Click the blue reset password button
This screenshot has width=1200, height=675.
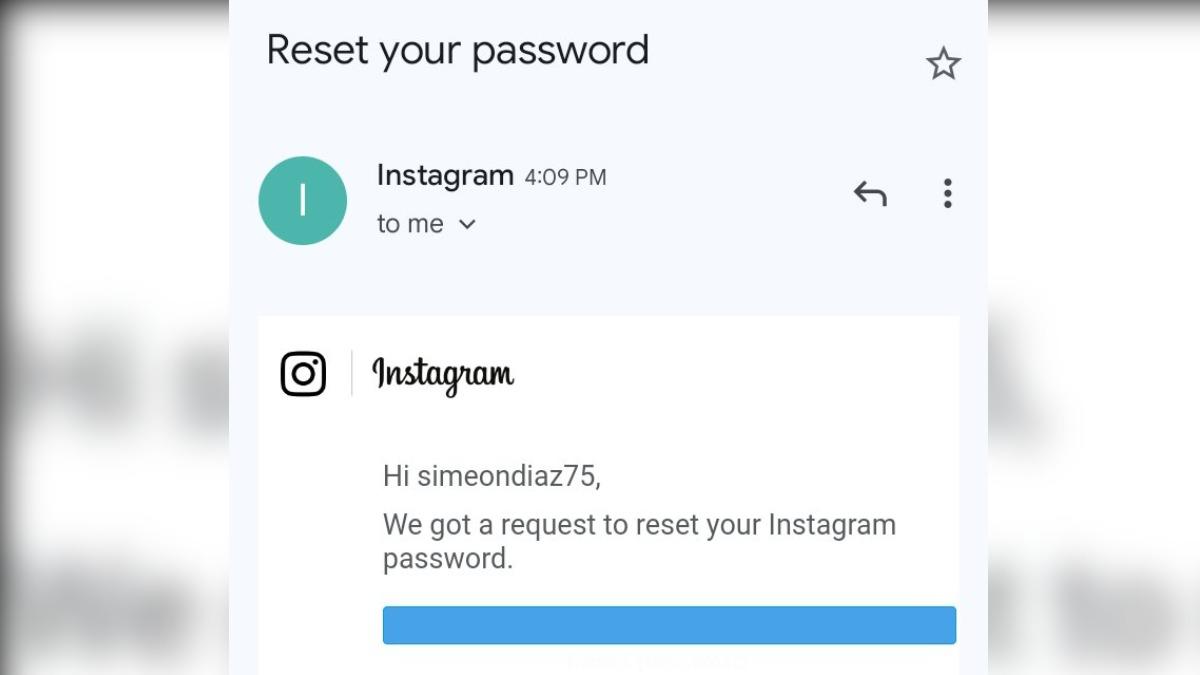coord(669,625)
